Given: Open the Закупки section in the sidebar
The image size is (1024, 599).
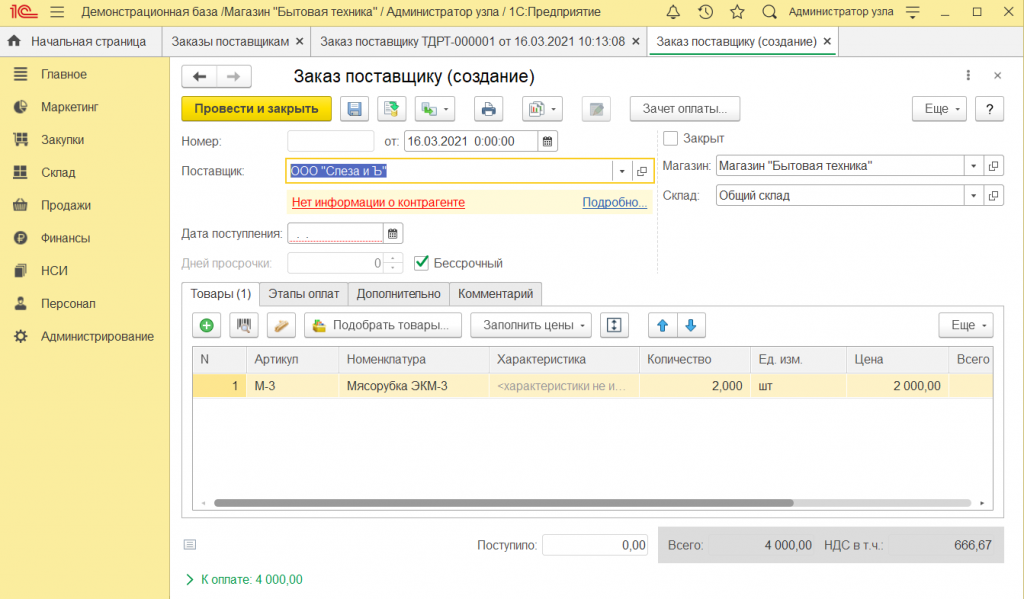Looking at the screenshot, I should click(62, 140).
